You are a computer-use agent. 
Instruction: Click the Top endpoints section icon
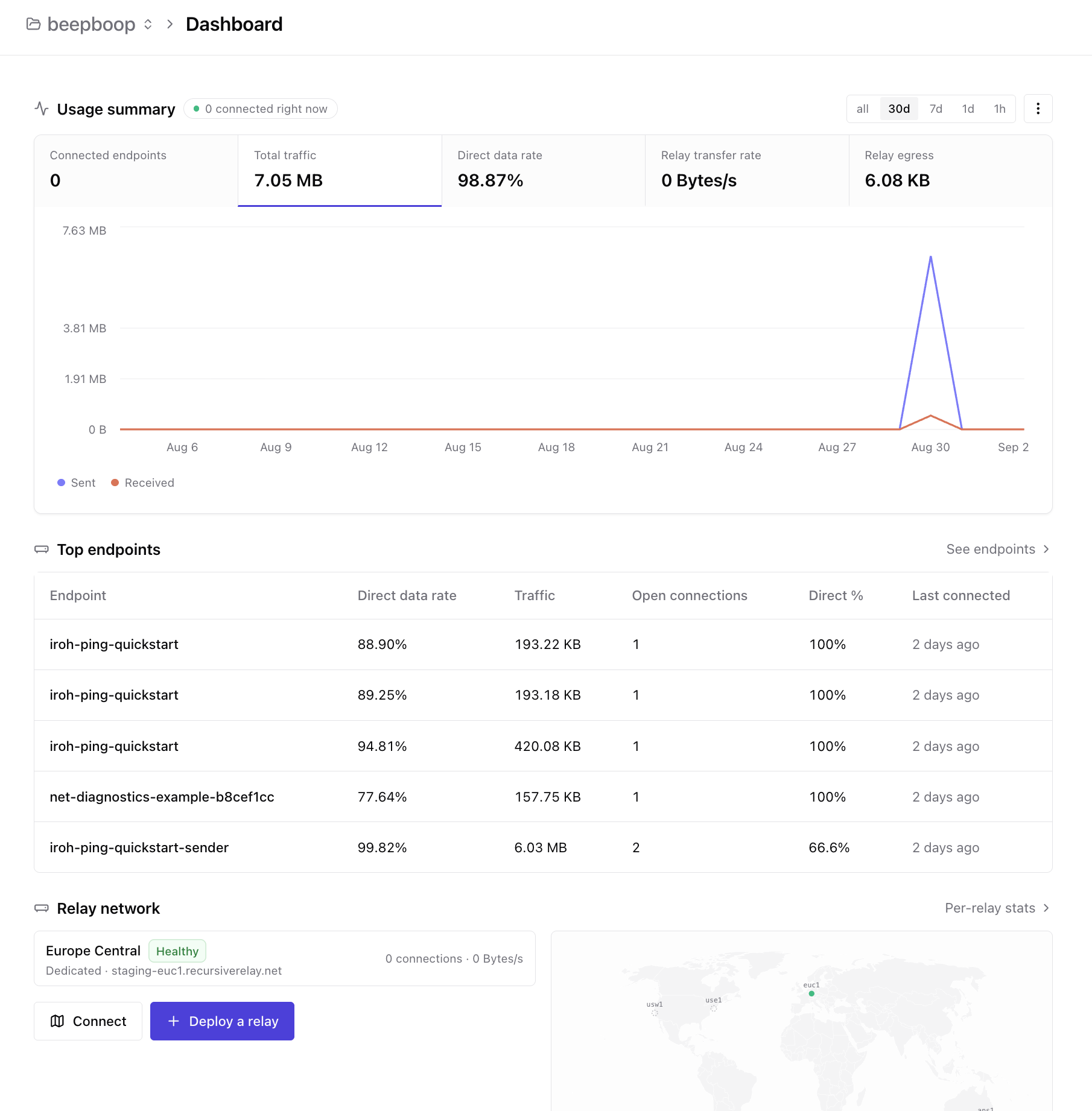[42, 549]
